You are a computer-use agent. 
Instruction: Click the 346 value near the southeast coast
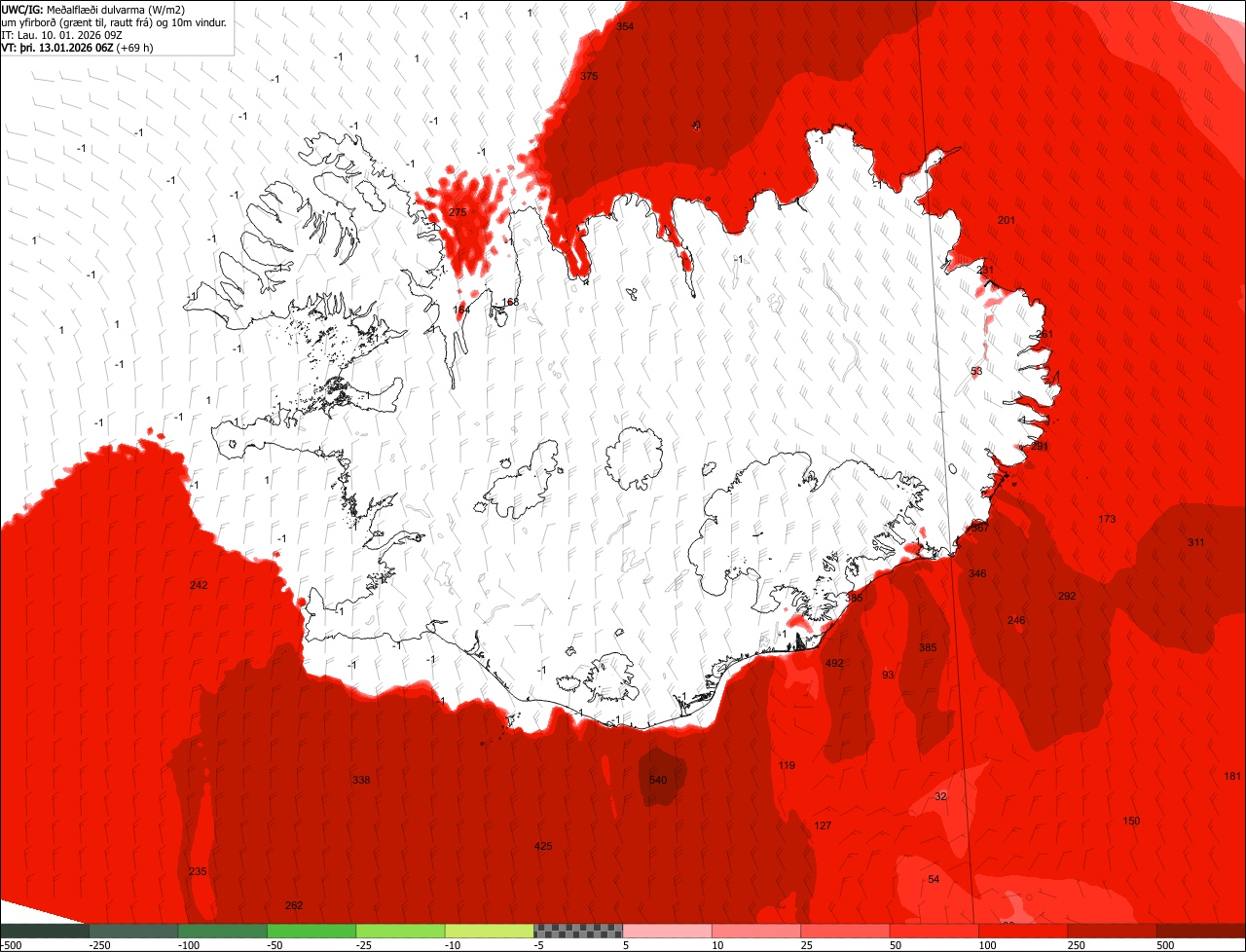(977, 573)
